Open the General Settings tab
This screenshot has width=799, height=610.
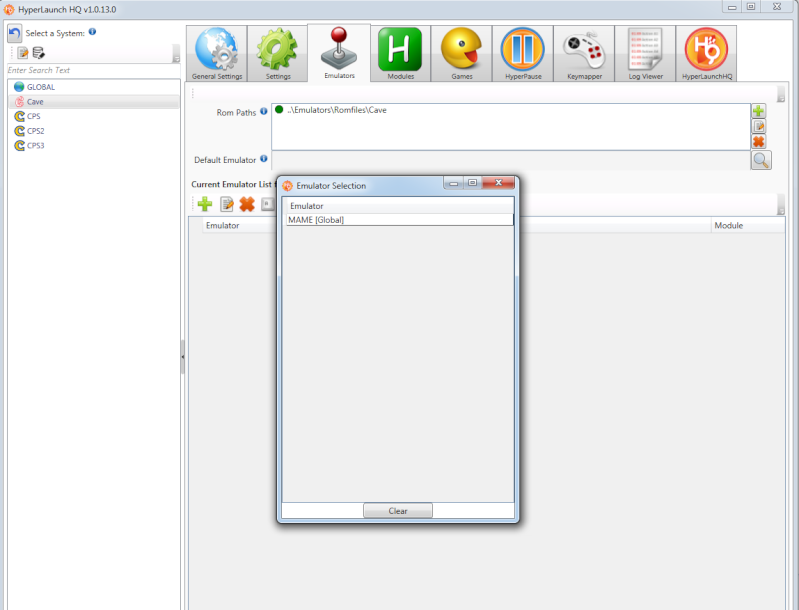click(217, 54)
